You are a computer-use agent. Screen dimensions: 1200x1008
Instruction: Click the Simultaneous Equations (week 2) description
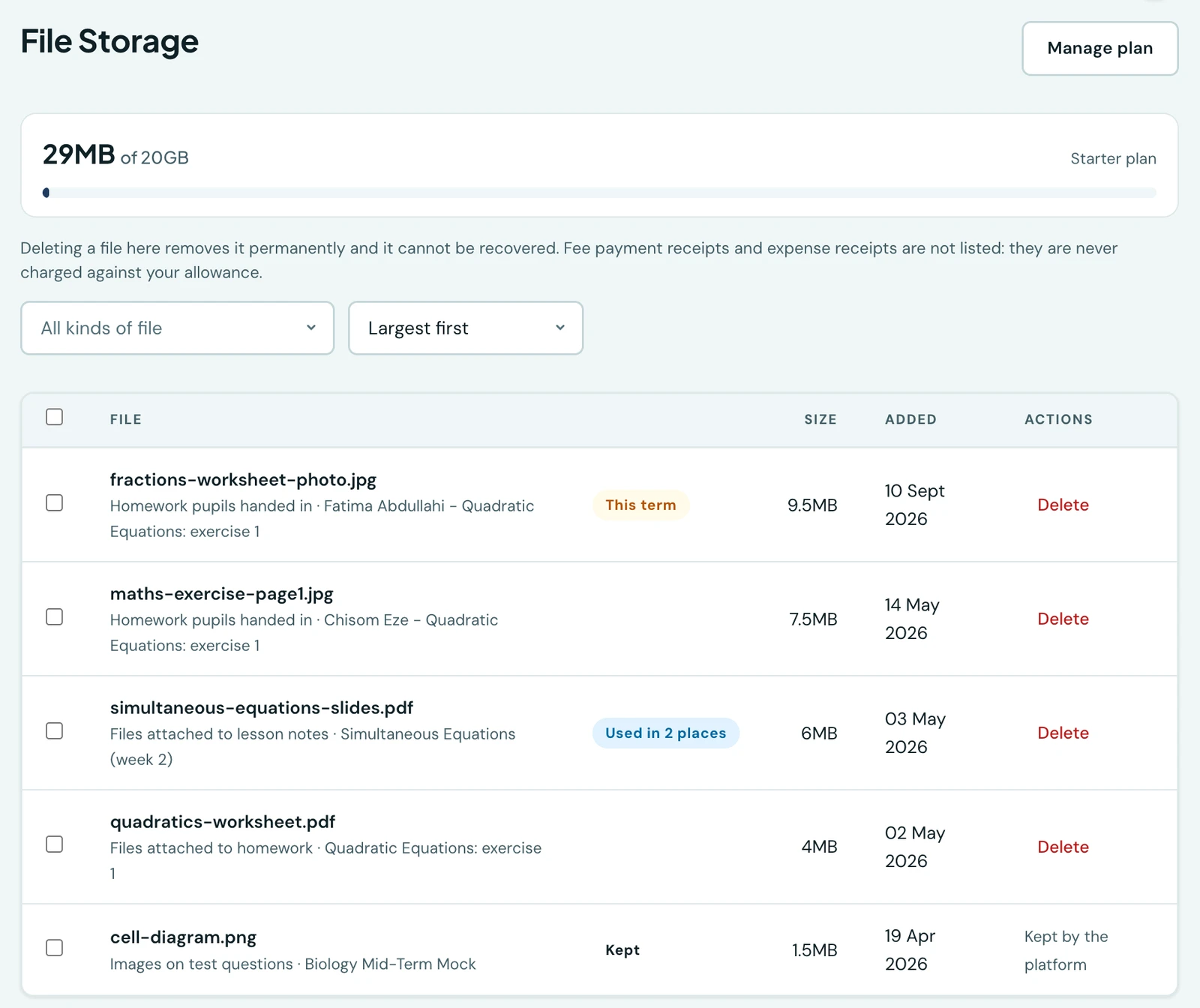pos(313,746)
